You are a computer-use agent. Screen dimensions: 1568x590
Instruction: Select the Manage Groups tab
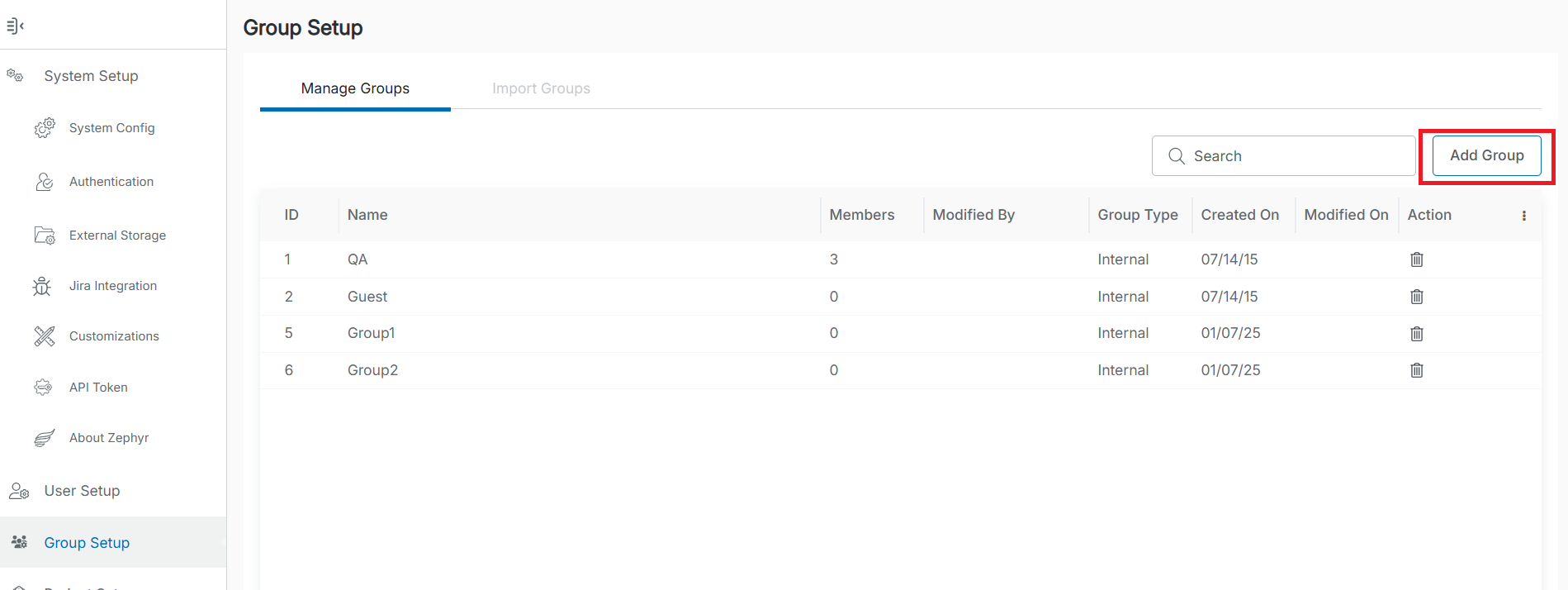click(x=355, y=88)
